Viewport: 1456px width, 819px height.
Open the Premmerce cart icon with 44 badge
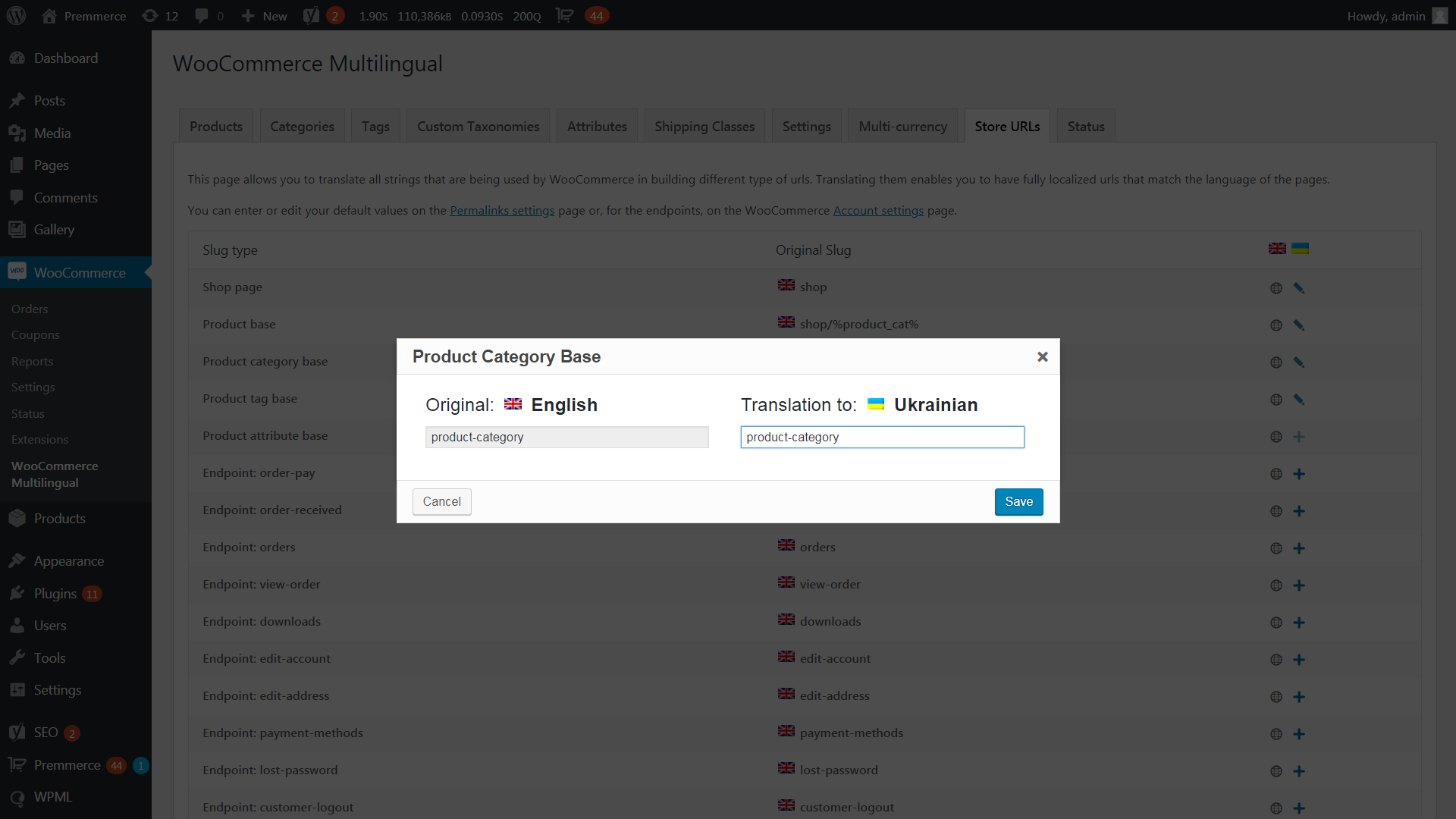582,16
